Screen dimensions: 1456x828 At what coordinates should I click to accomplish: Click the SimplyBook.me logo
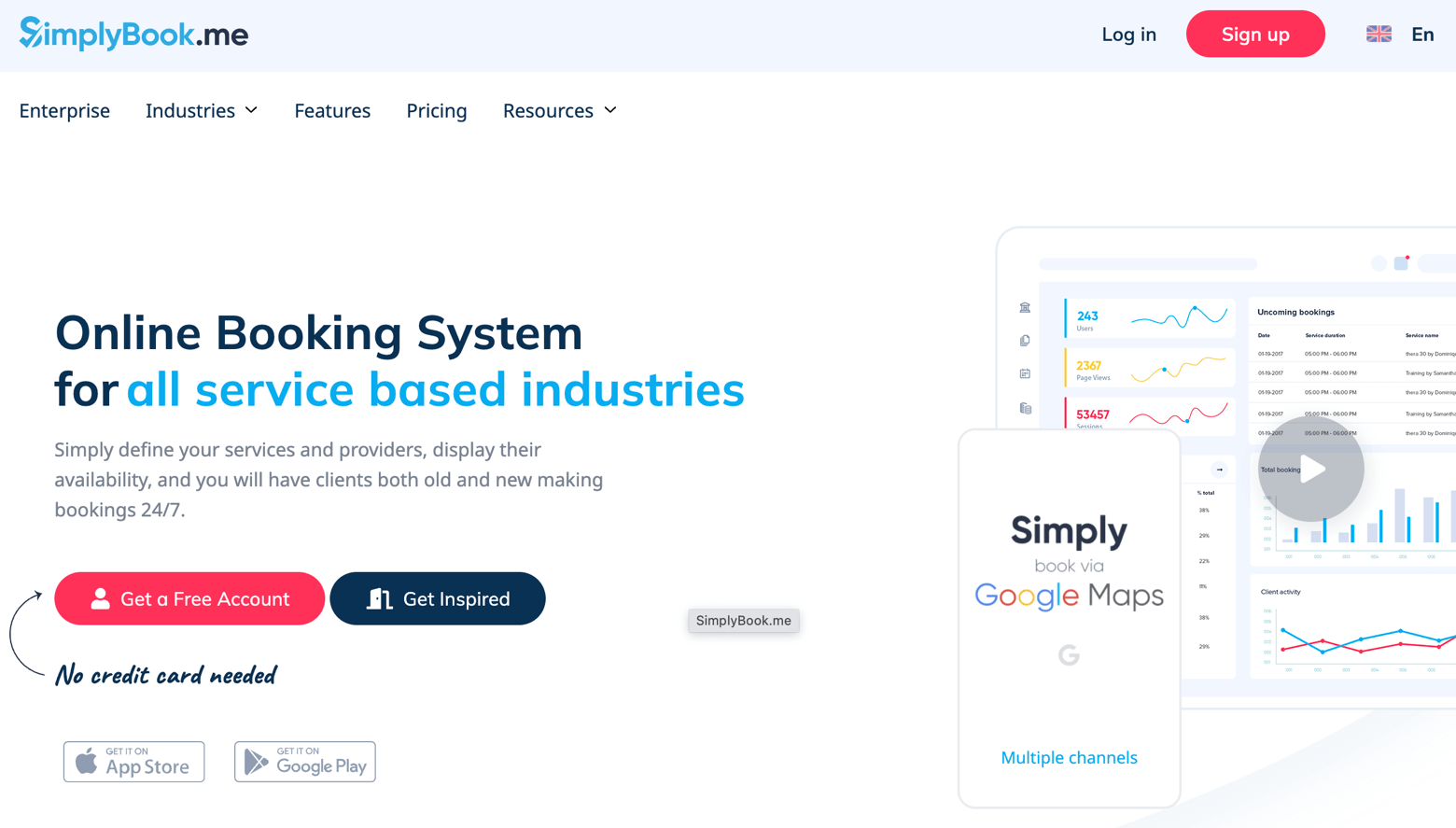coord(133,35)
